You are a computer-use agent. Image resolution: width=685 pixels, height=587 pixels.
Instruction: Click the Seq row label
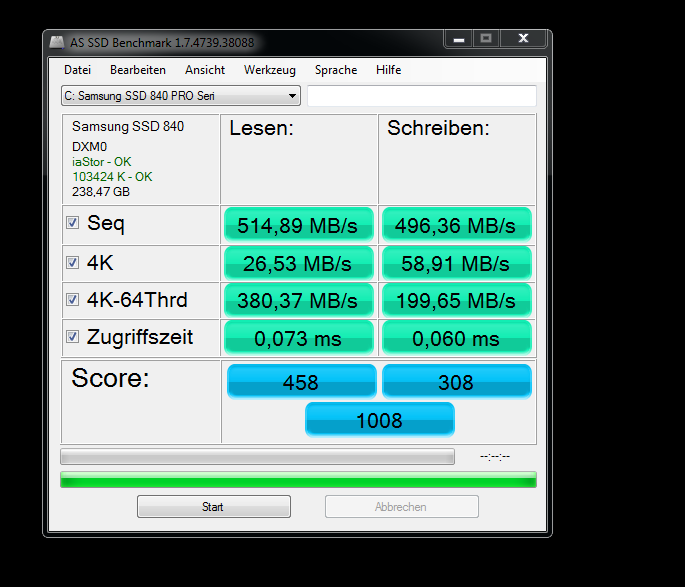[106, 224]
